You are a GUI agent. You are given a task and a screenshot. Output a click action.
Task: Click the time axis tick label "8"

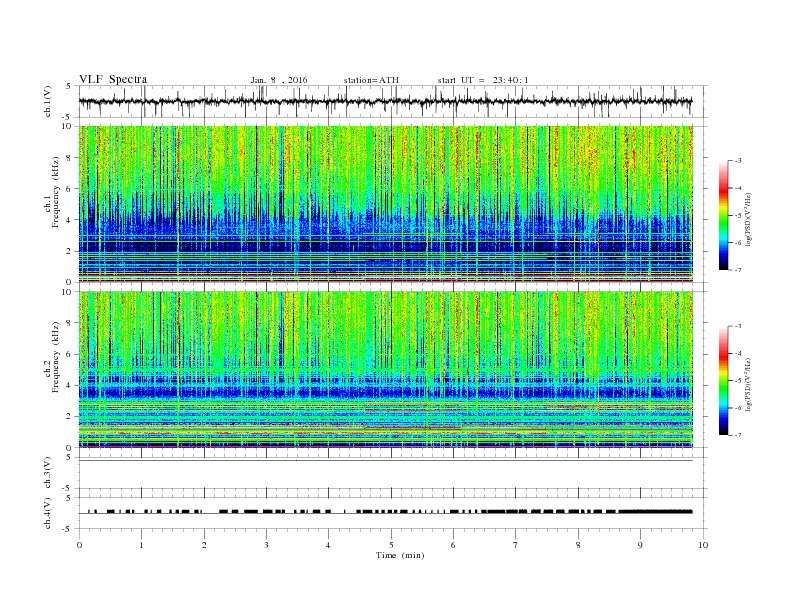[578, 545]
